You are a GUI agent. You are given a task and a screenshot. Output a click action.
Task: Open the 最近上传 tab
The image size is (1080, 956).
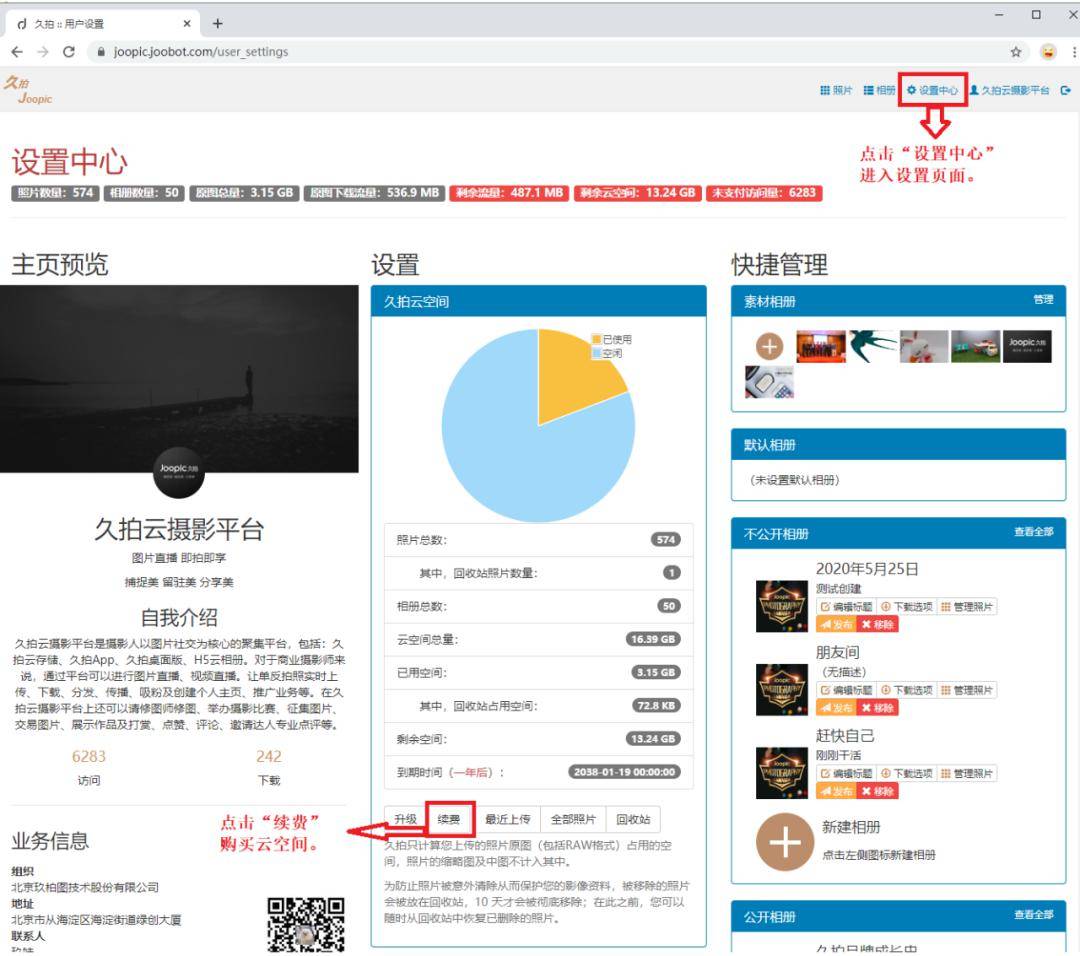(x=508, y=819)
